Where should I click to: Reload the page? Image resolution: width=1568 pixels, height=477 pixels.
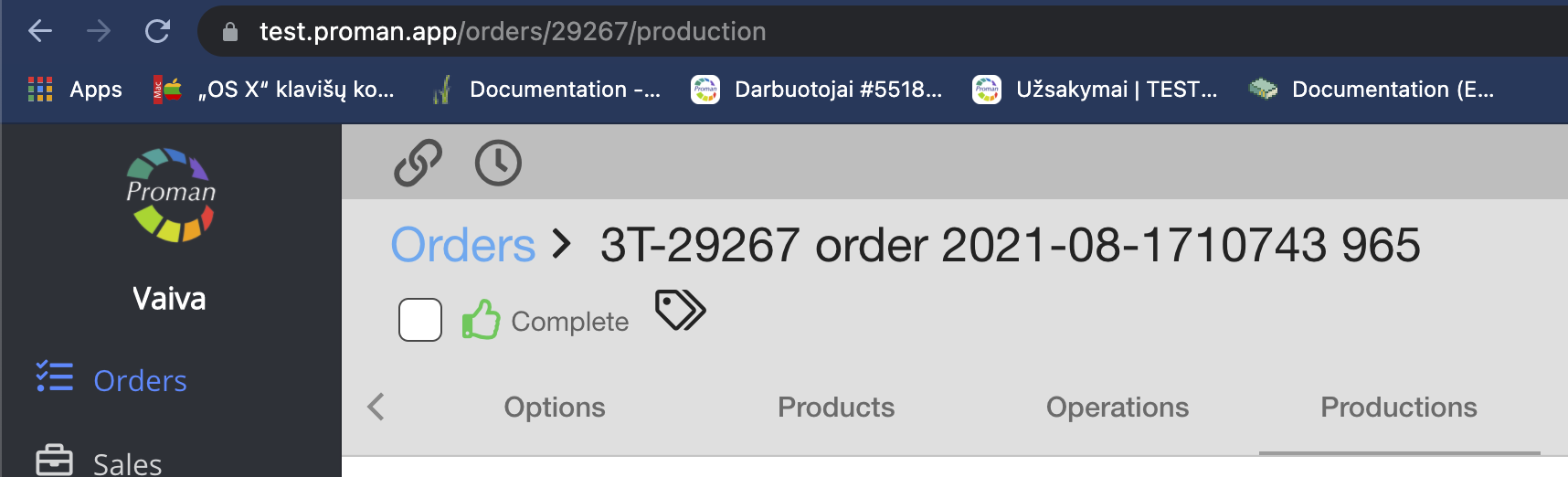pos(158,32)
